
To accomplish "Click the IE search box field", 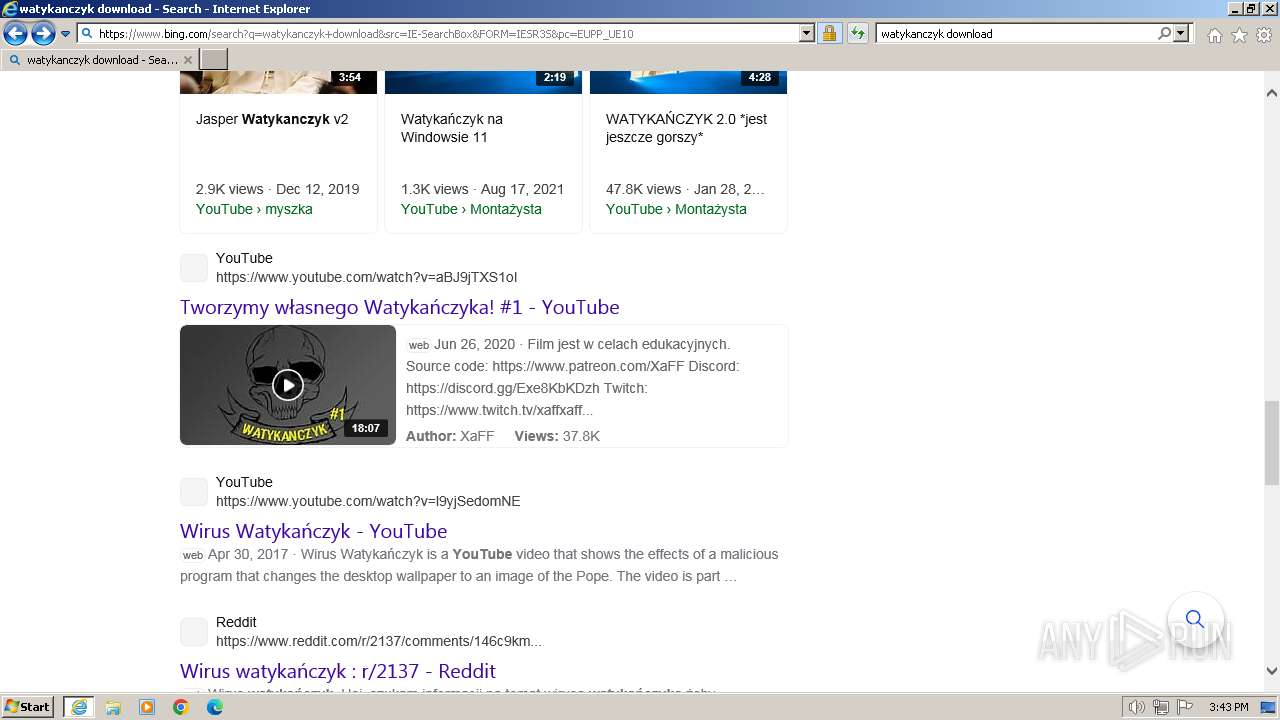I will click(1015, 34).
